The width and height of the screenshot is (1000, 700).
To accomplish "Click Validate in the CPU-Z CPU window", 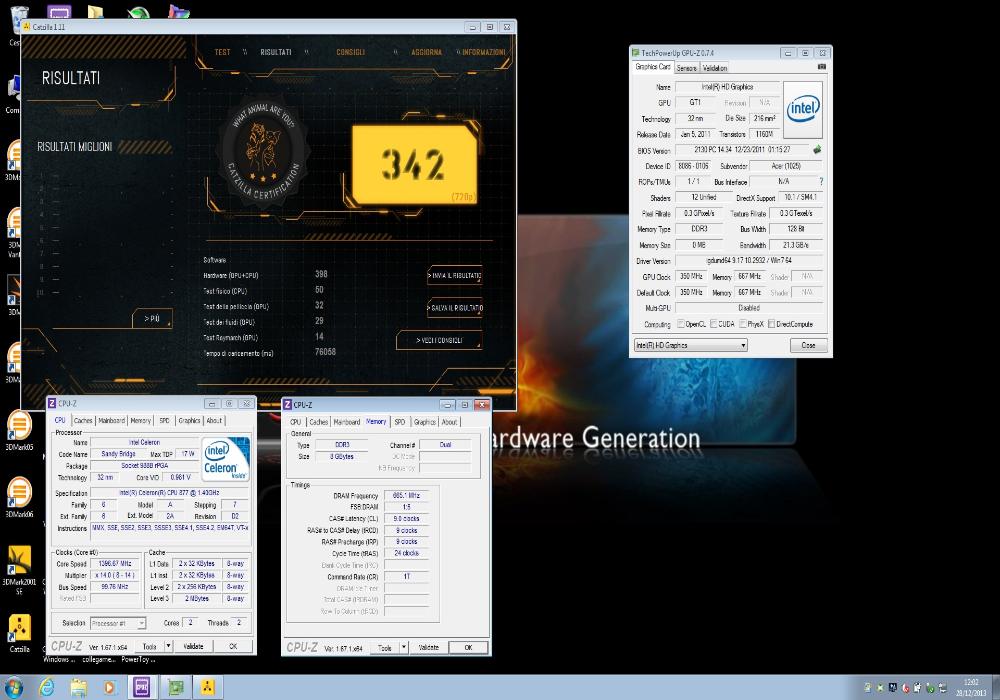I will coord(193,646).
